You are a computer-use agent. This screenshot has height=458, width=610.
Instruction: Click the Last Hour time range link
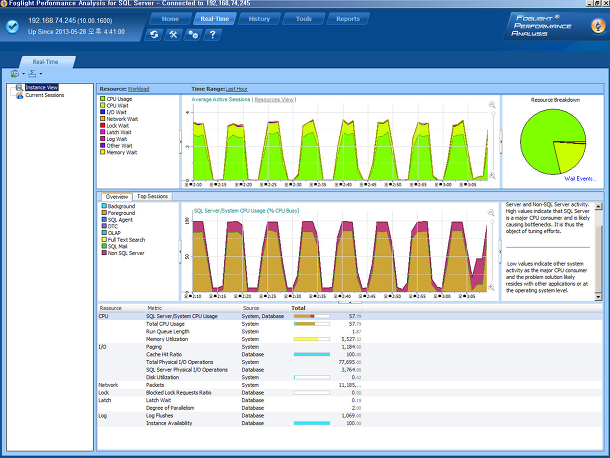coord(237,89)
